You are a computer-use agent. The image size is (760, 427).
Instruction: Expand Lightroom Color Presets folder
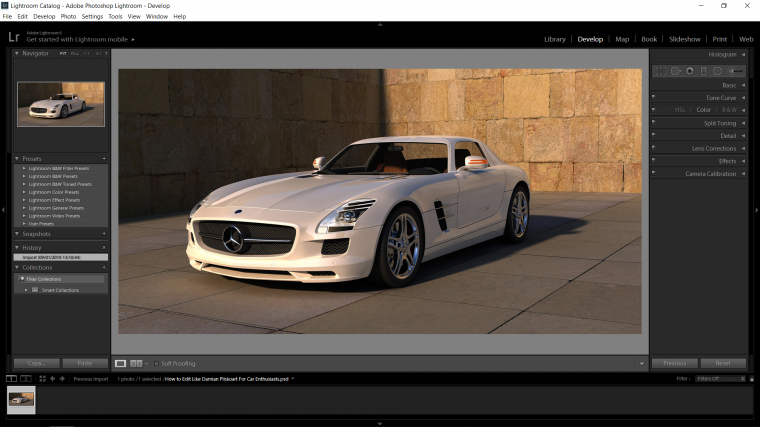[x=24, y=192]
